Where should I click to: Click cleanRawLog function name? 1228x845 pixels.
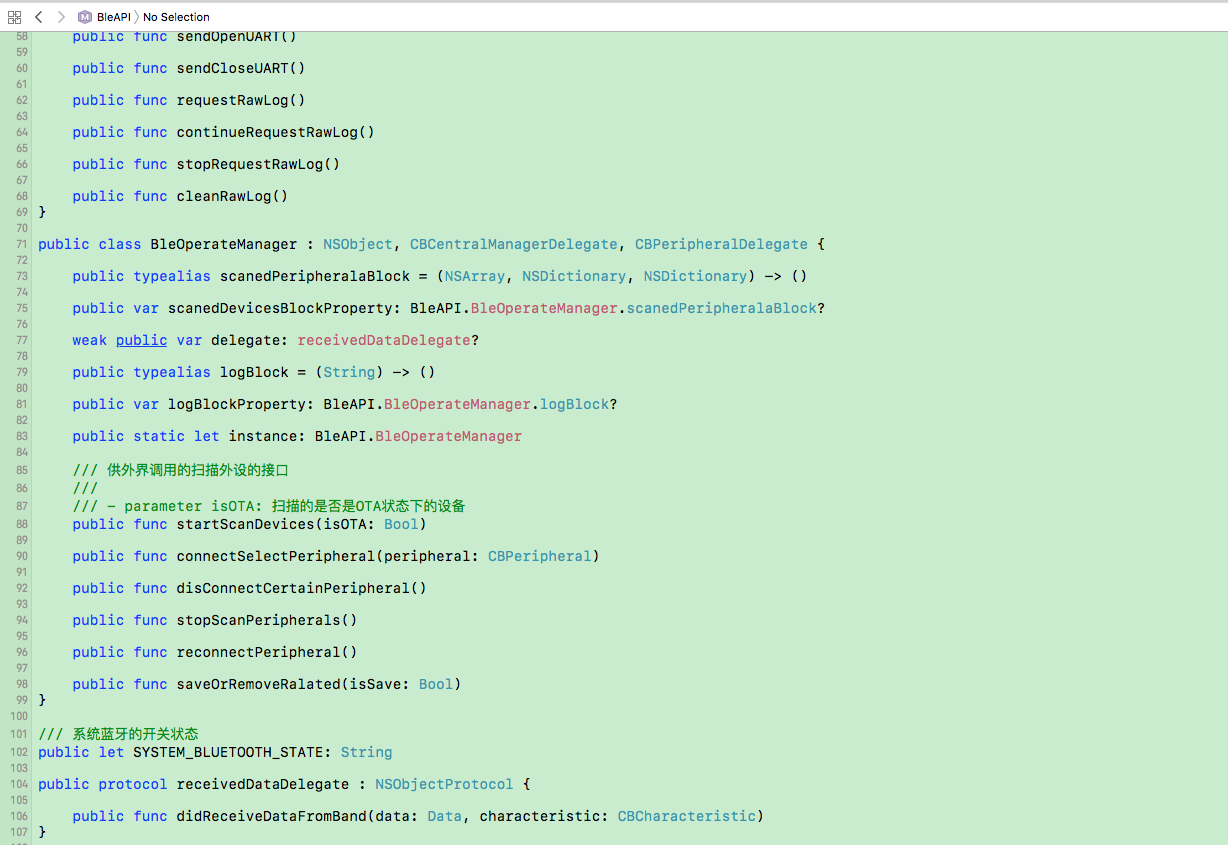224,196
